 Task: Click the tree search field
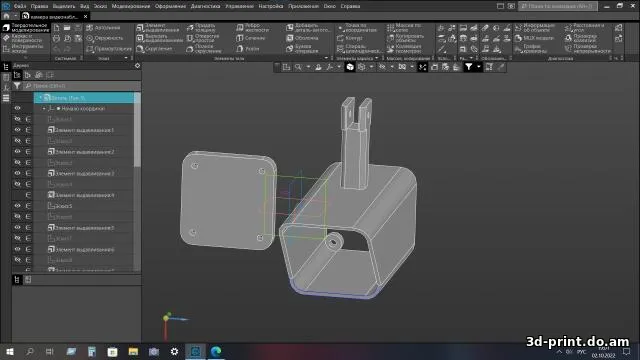tap(82, 86)
